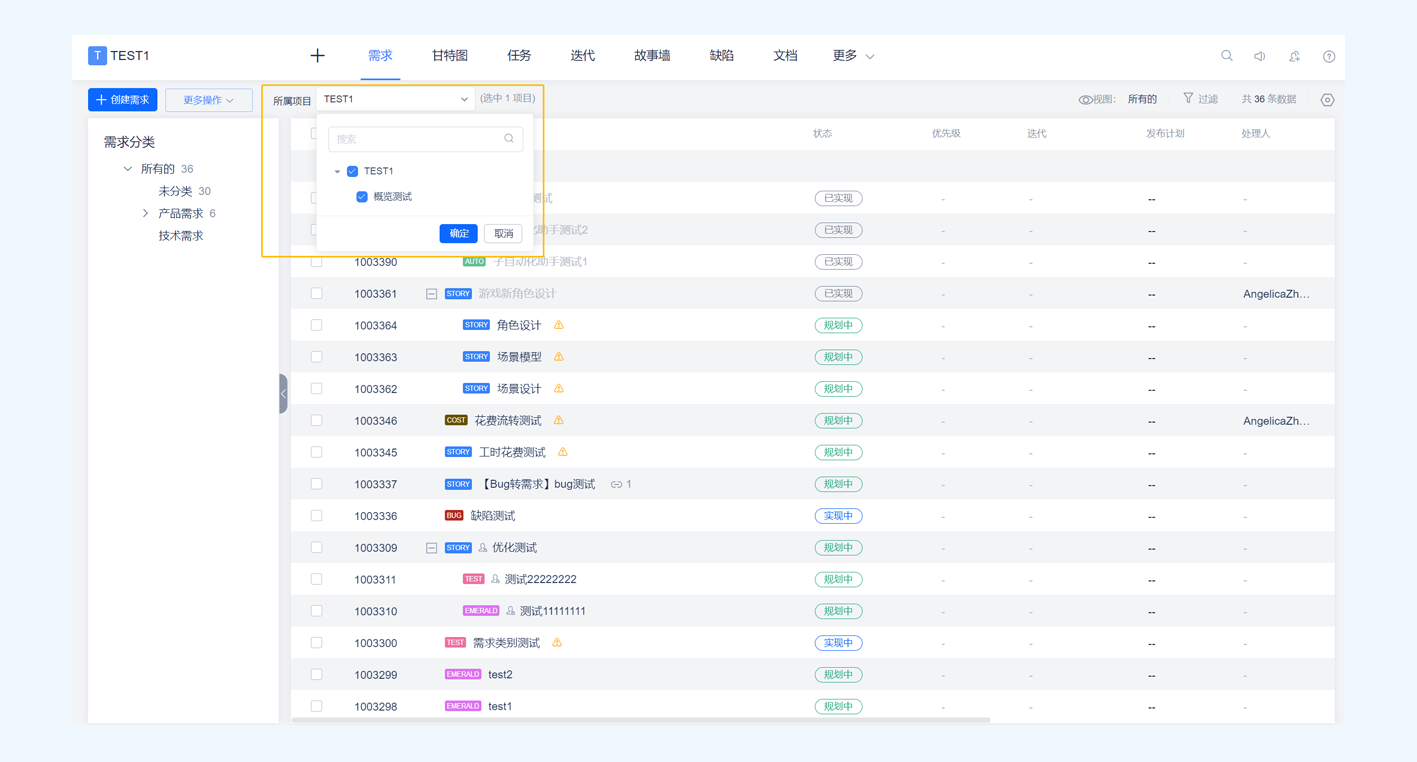Image resolution: width=1417 pixels, height=762 pixels.
Task: Click AUTO tag on row 1003390
Action: click(474, 262)
